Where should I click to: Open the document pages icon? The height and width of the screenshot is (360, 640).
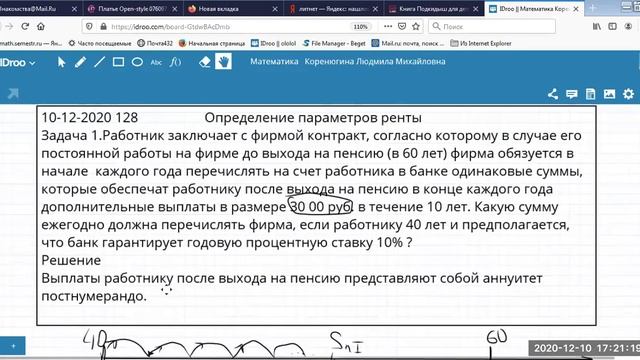tap(590, 94)
